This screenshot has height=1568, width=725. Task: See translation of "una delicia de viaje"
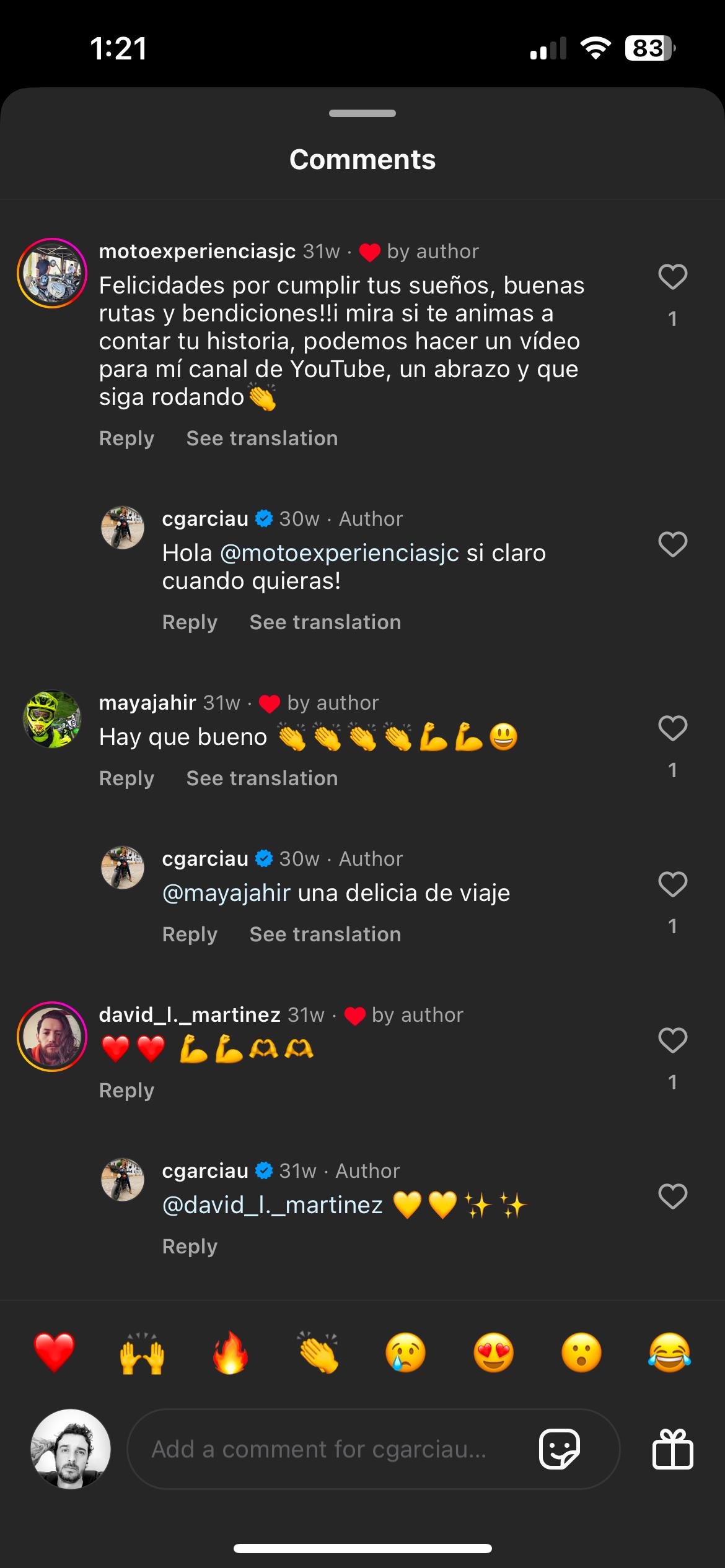click(325, 934)
